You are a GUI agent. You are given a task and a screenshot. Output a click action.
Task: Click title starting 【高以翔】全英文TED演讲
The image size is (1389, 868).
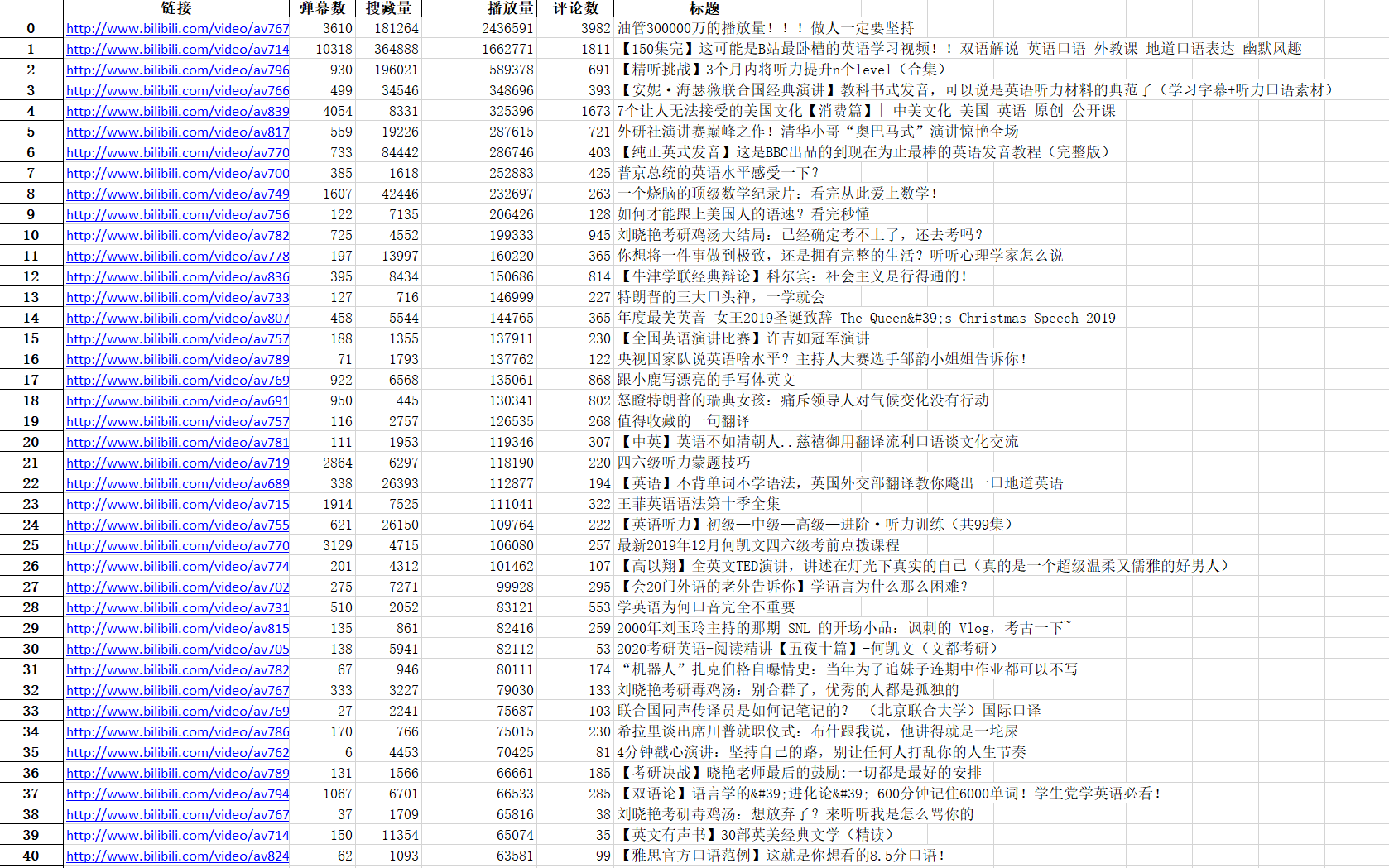click(x=924, y=566)
